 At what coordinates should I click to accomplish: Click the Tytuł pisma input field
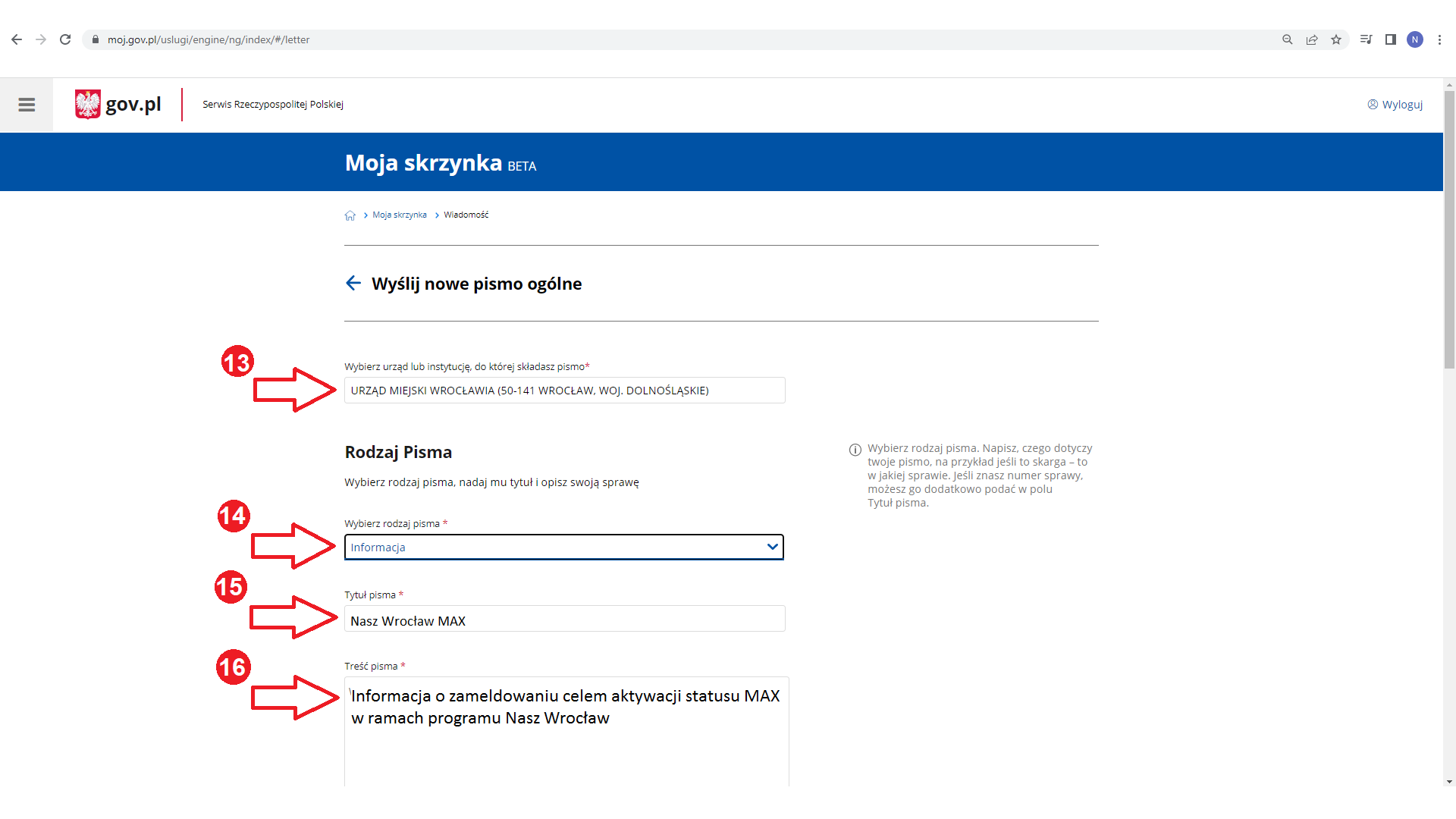(x=565, y=619)
